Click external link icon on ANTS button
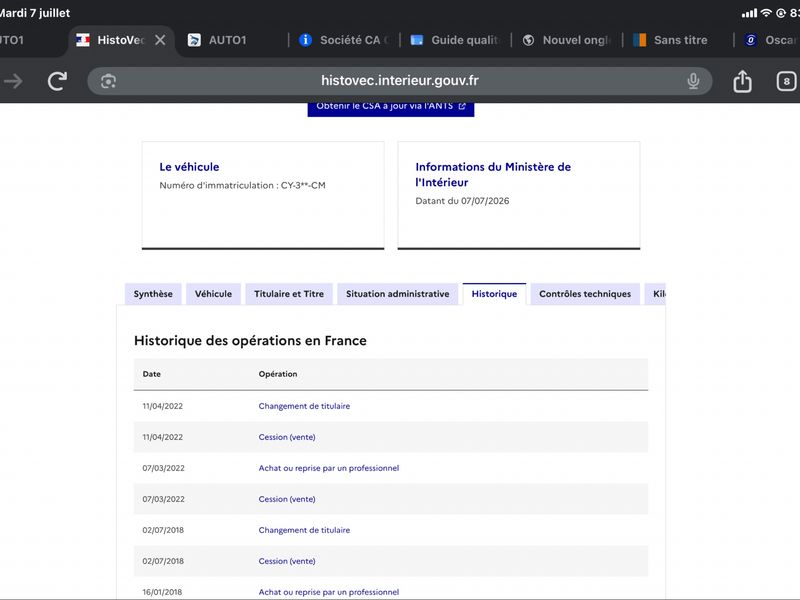This screenshot has width=800, height=600. click(x=462, y=106)
